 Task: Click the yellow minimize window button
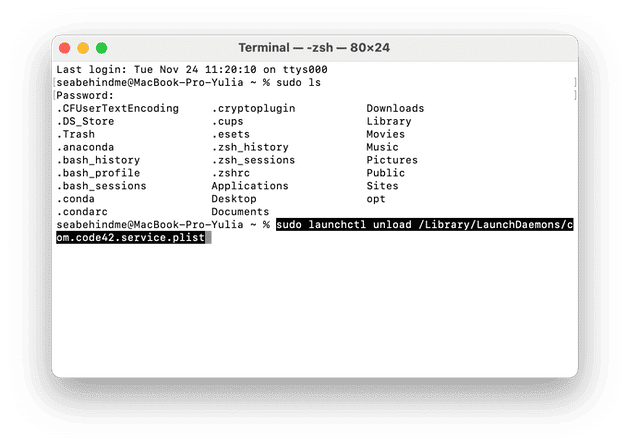(x=83, y=48)
